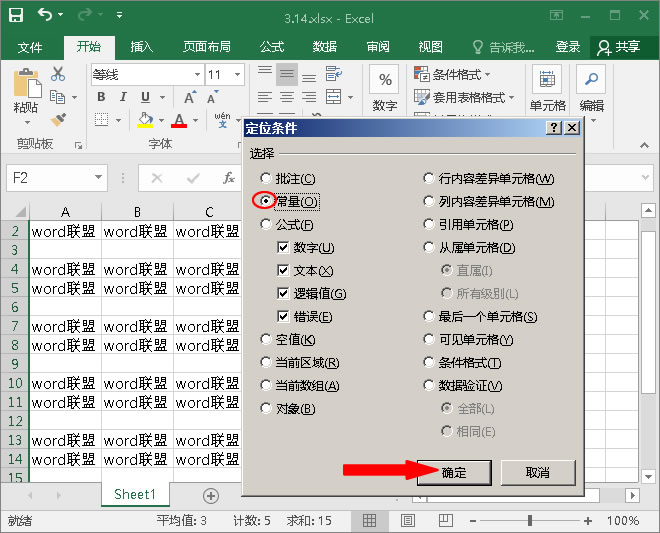
Task: Click 取消 to cancel the dialog
Action: [538, 472]
